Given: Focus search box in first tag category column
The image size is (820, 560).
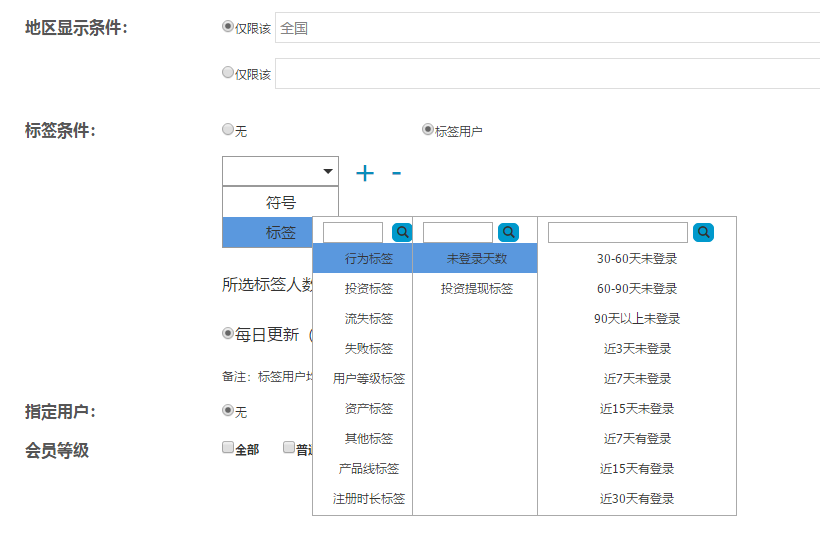Looking at the screenshot, I should click(353, 232).
